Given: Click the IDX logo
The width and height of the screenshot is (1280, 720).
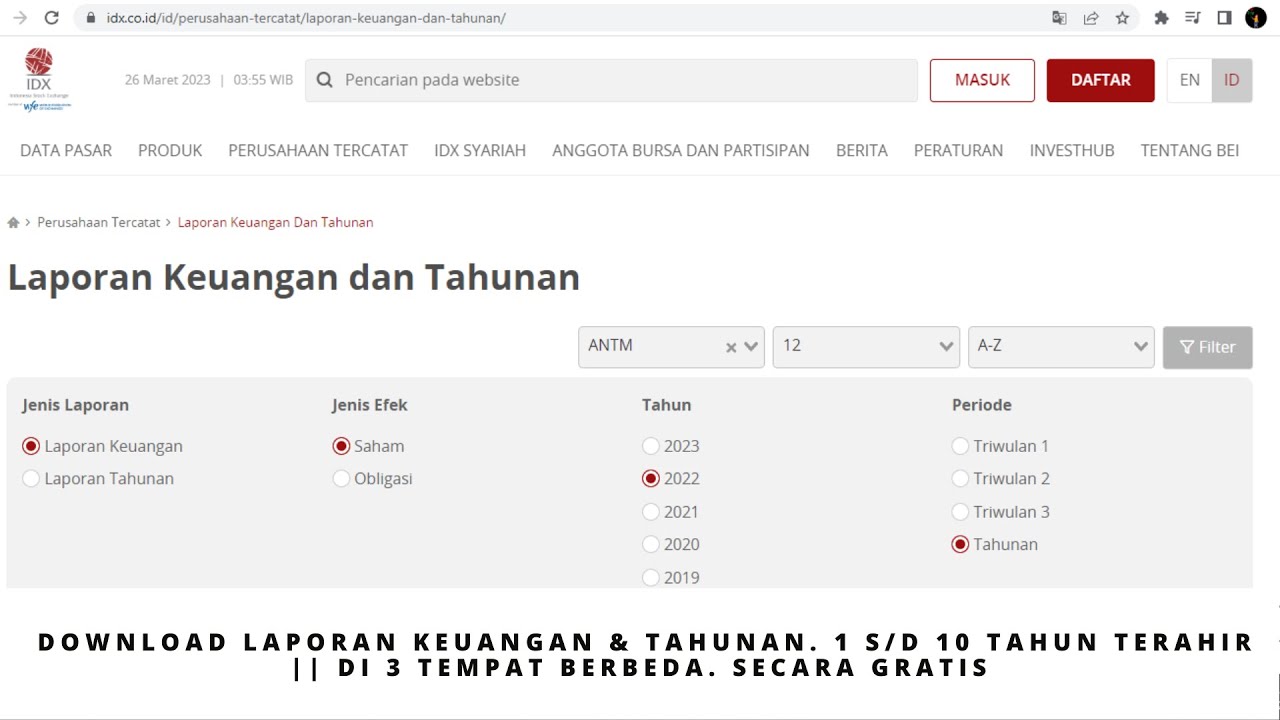Looking at the screenshot, I should [x=39, y=80].
